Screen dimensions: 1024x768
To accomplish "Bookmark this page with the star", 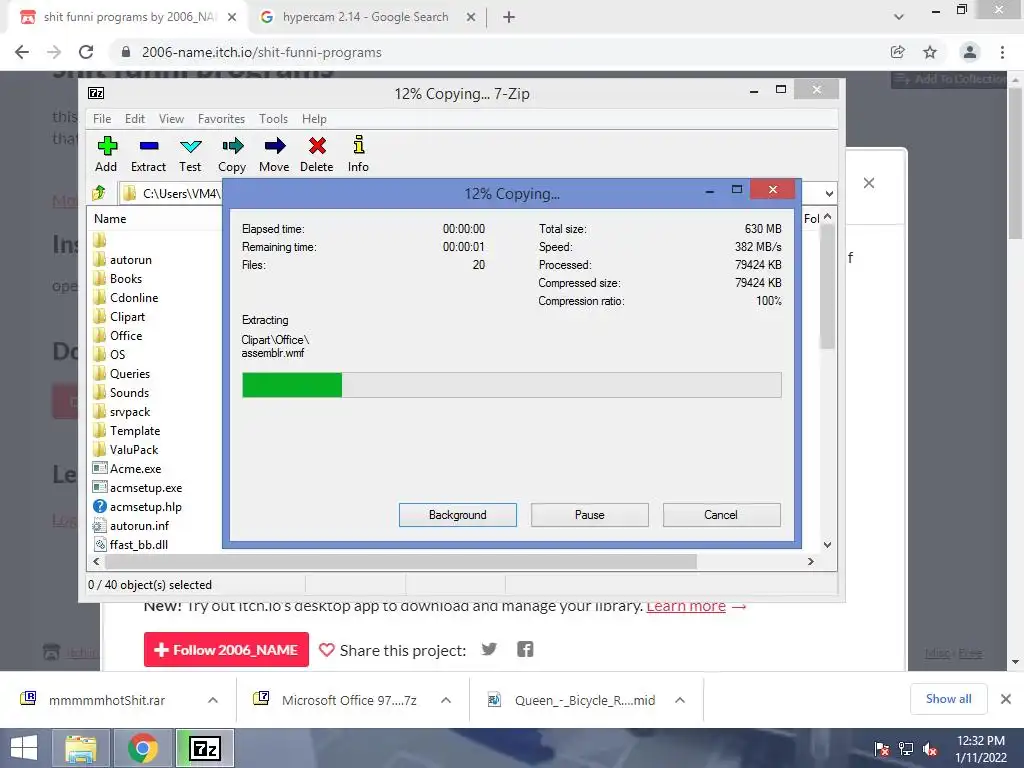I will (x=930, y=52).
